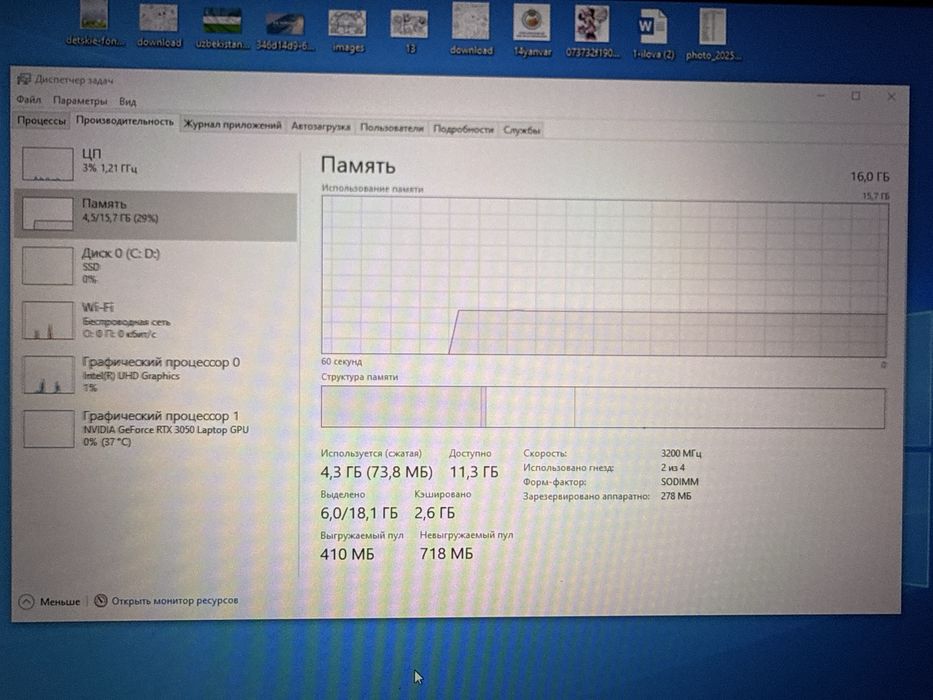Screen dimensions: 933x700
Task: Select the Wi-Fi performance item
Action: (x=156, y=320)
